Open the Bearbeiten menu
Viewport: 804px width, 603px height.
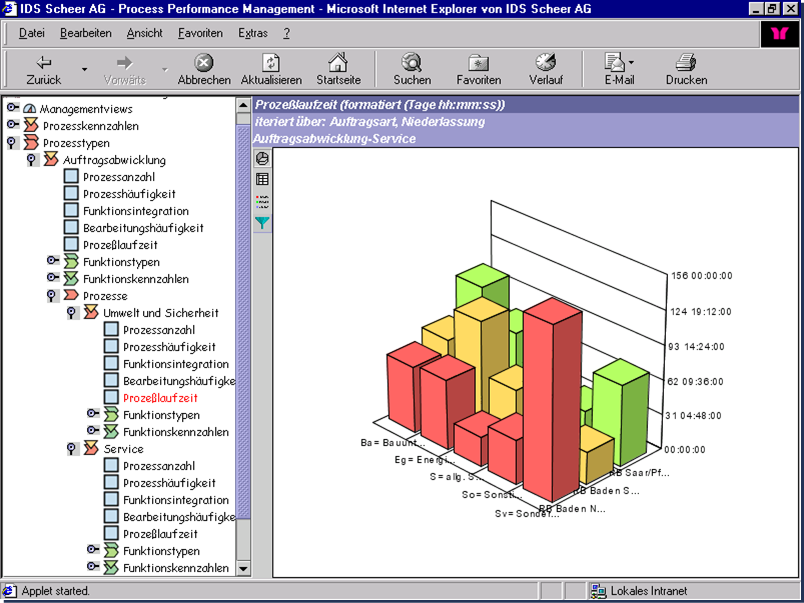pyautogui.click(x=86, y=33)
